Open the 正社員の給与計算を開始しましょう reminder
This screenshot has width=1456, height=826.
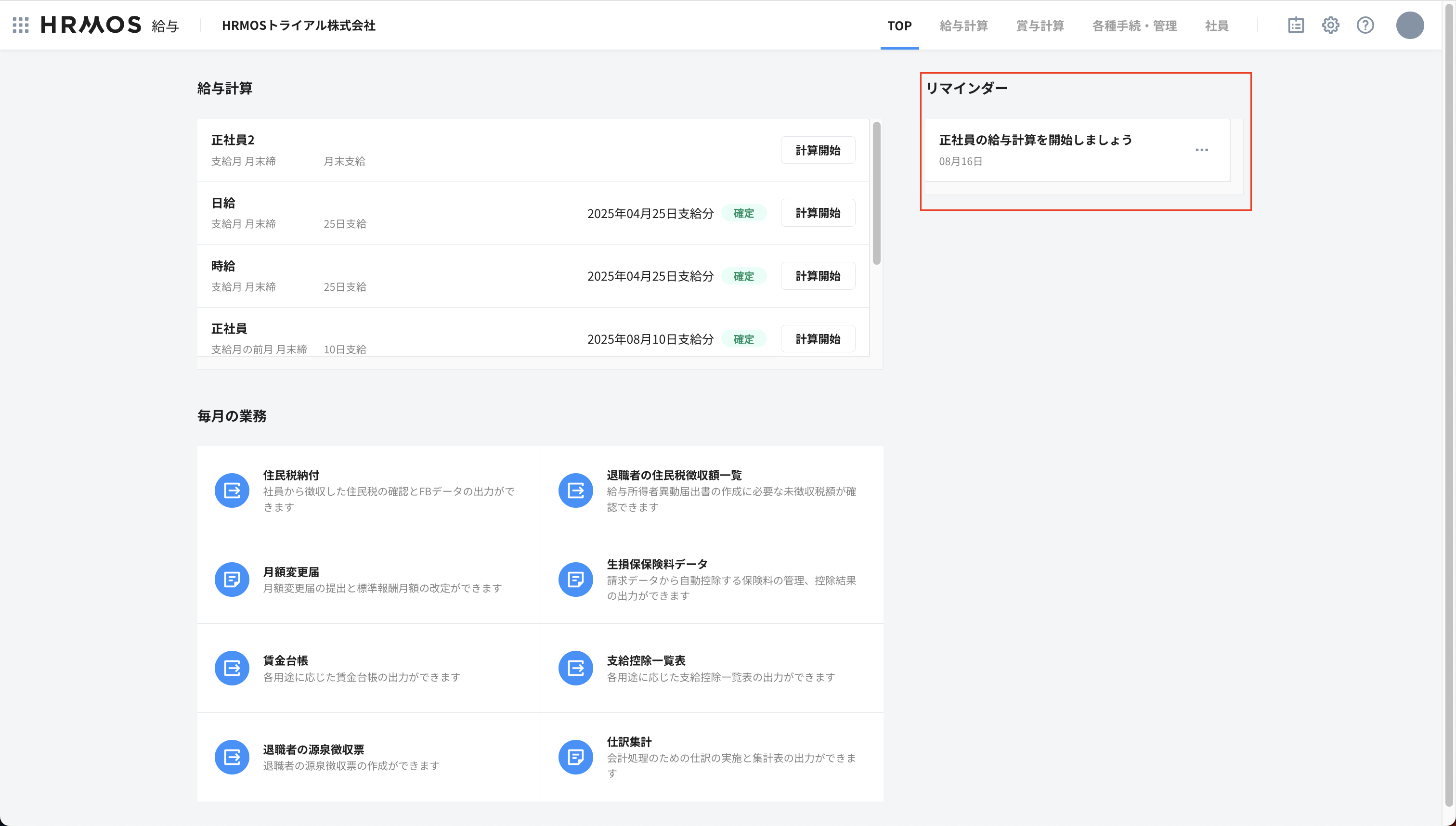tap(1035, 140)
